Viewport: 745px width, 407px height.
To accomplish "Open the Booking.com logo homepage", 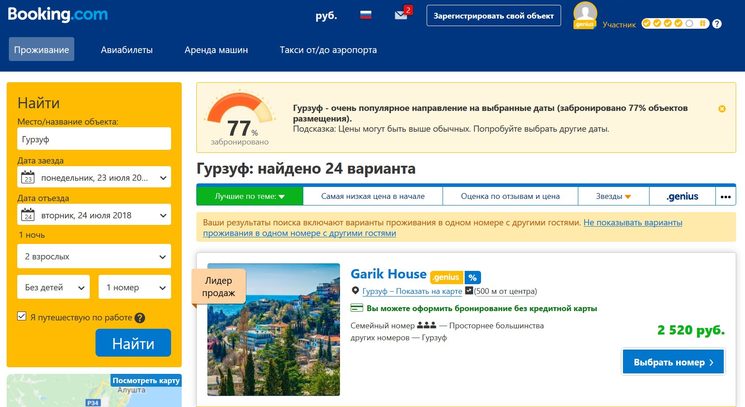I will coord(57,14).
